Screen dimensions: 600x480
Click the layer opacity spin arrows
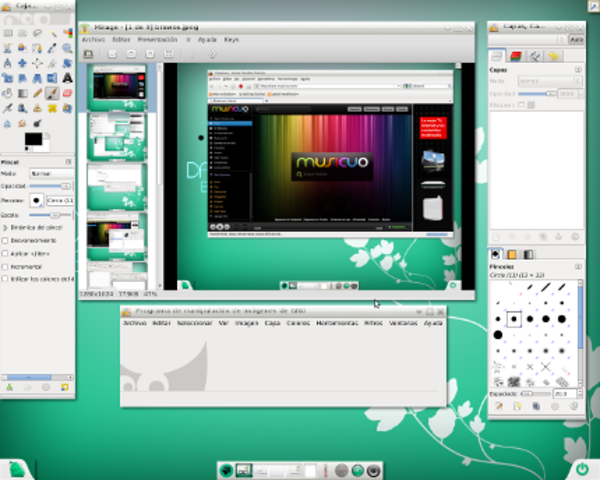click(x=581, y=93)
